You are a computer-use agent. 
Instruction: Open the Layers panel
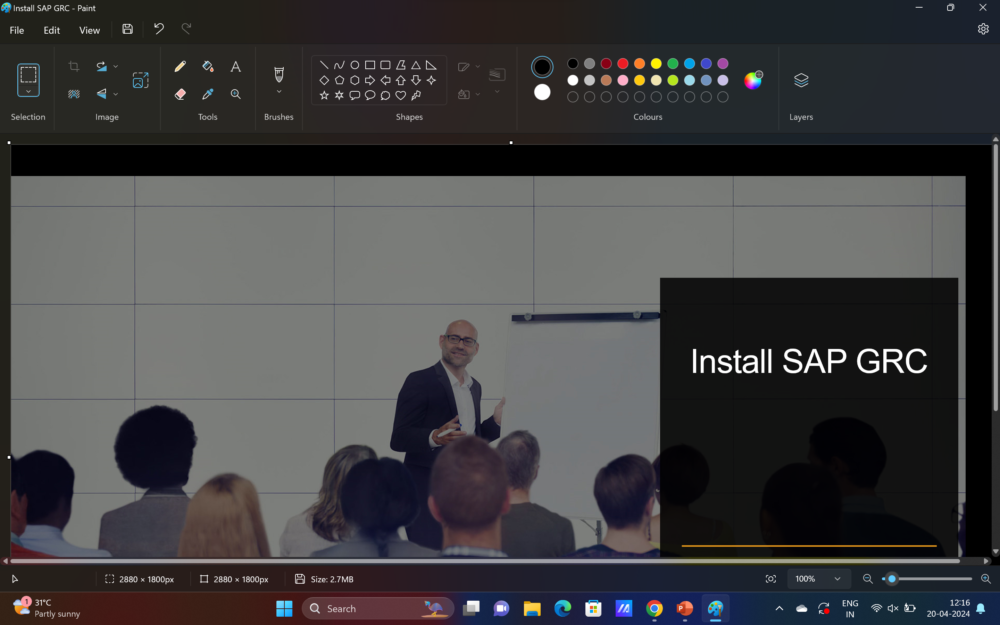(801, 80)
